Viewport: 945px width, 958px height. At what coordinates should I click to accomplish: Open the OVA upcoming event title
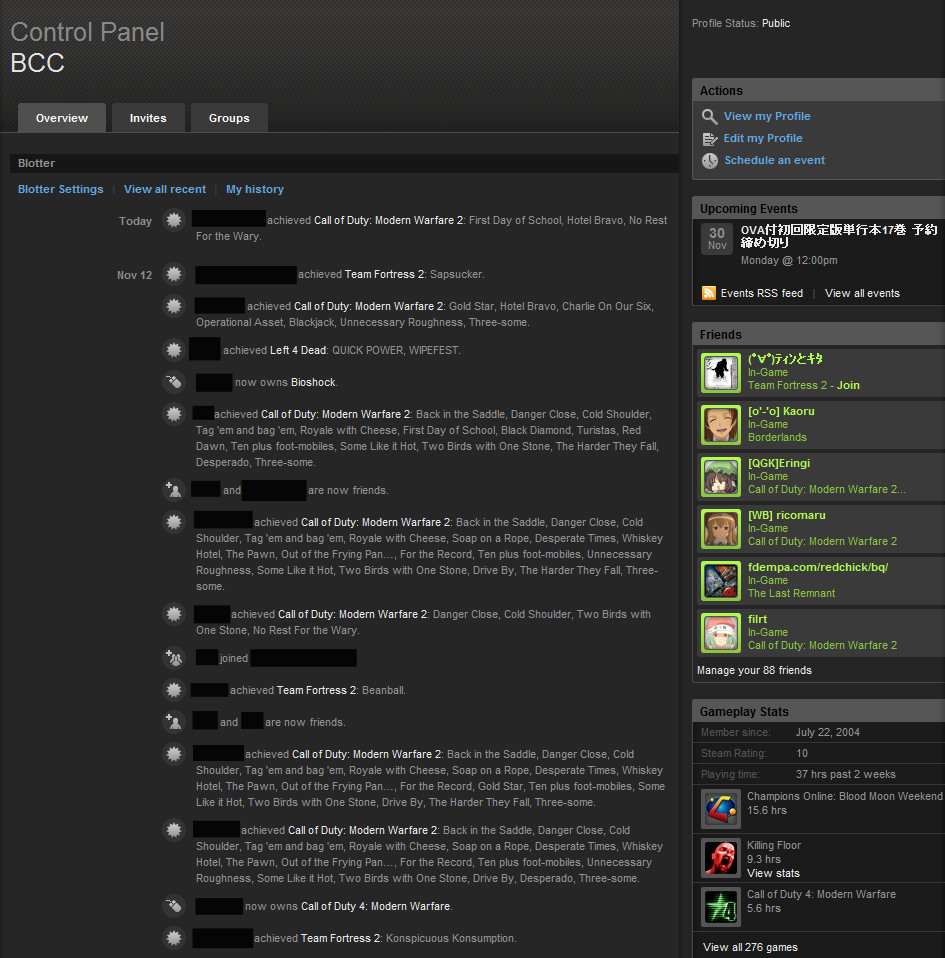[x=839, y=236]
